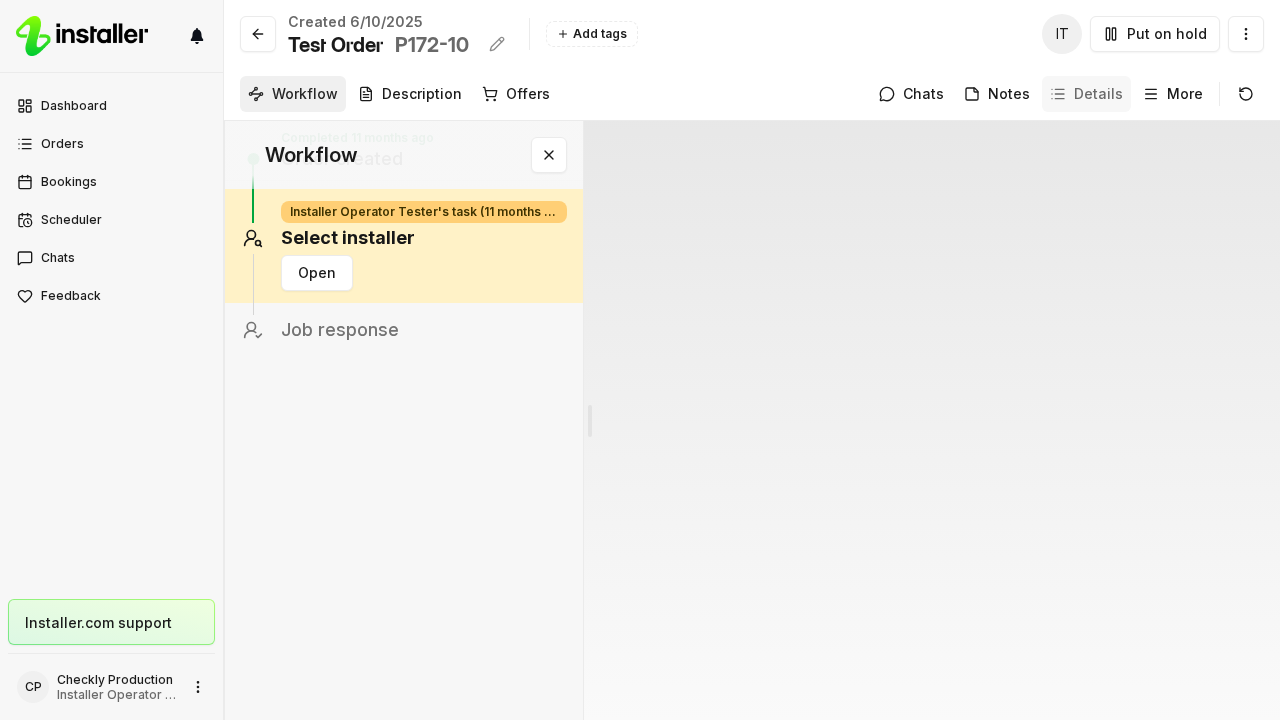Show the Notes panel

tap(997, 94)
